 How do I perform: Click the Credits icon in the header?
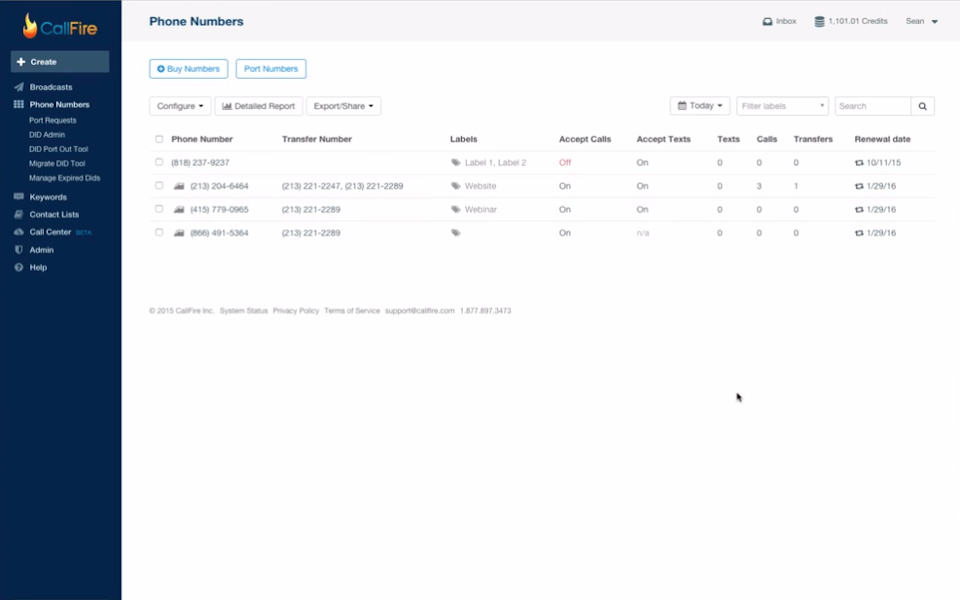pyautogui.click(x=818, y=20)
